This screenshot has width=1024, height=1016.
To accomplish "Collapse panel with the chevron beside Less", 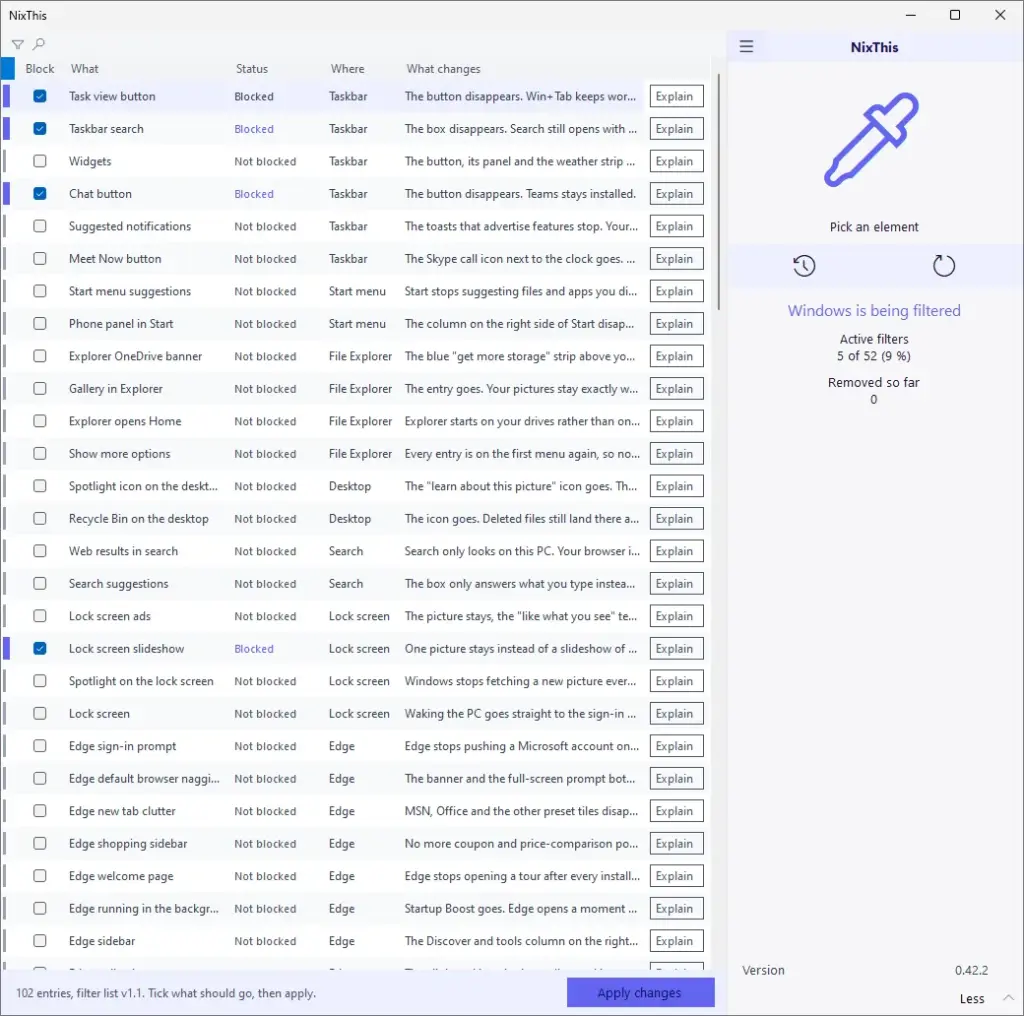I will click(1008, 998).
